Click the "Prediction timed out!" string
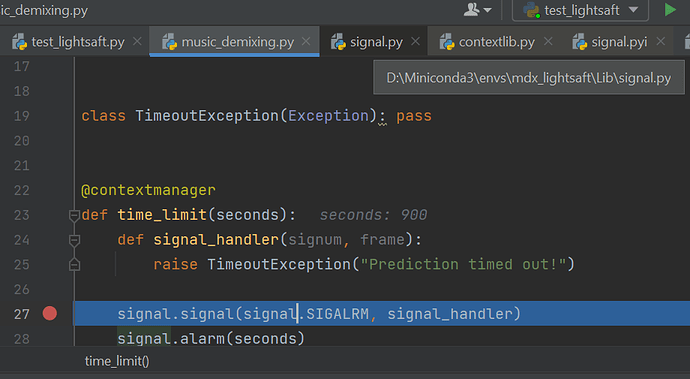This screenshot has height=379, width=690. (x=463, y=265)
